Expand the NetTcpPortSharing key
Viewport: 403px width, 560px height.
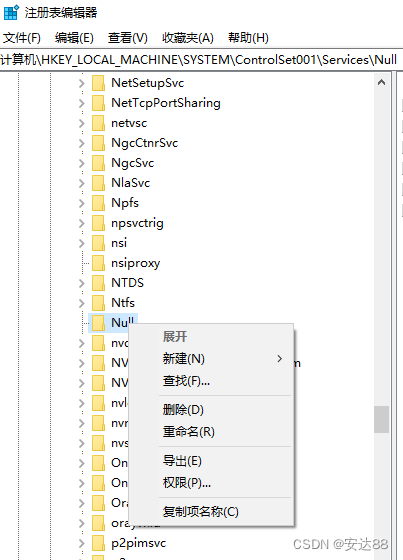point(82,103)
